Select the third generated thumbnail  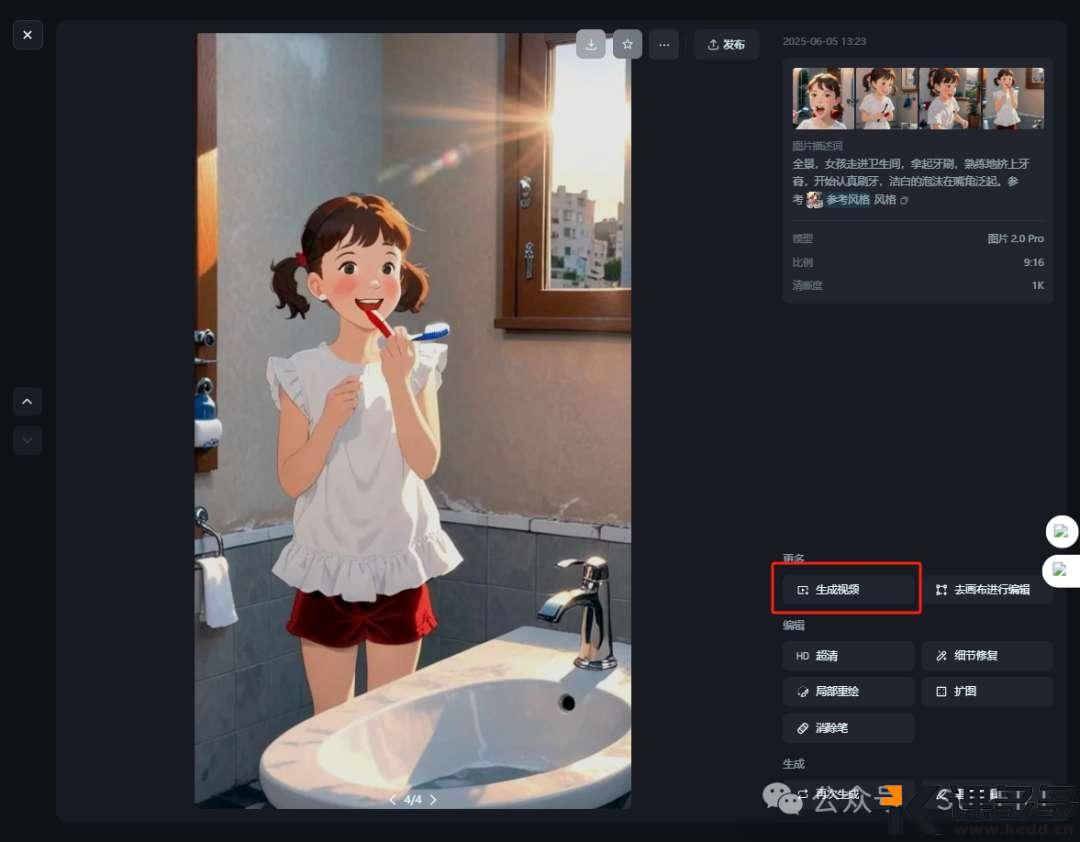[x=949, y=98]
